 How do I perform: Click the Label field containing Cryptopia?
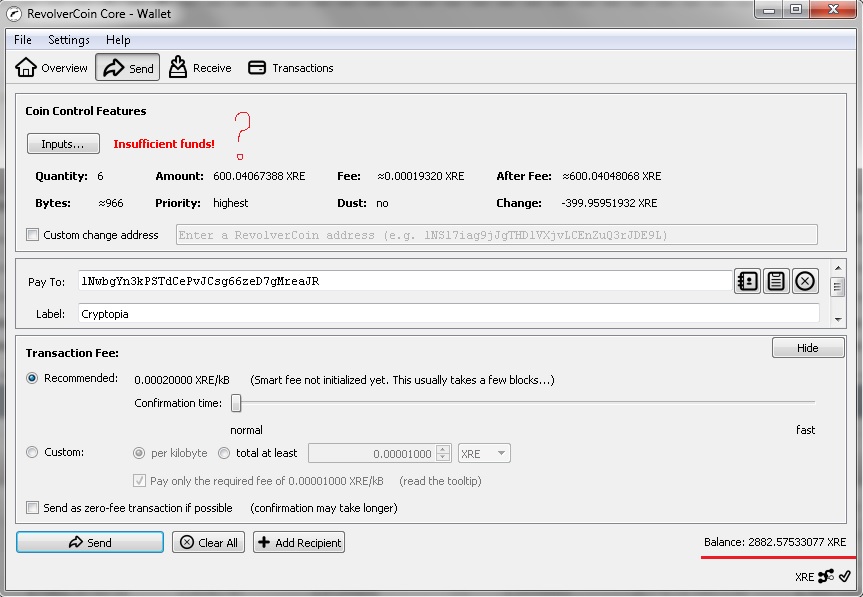[x=449, y=314]
